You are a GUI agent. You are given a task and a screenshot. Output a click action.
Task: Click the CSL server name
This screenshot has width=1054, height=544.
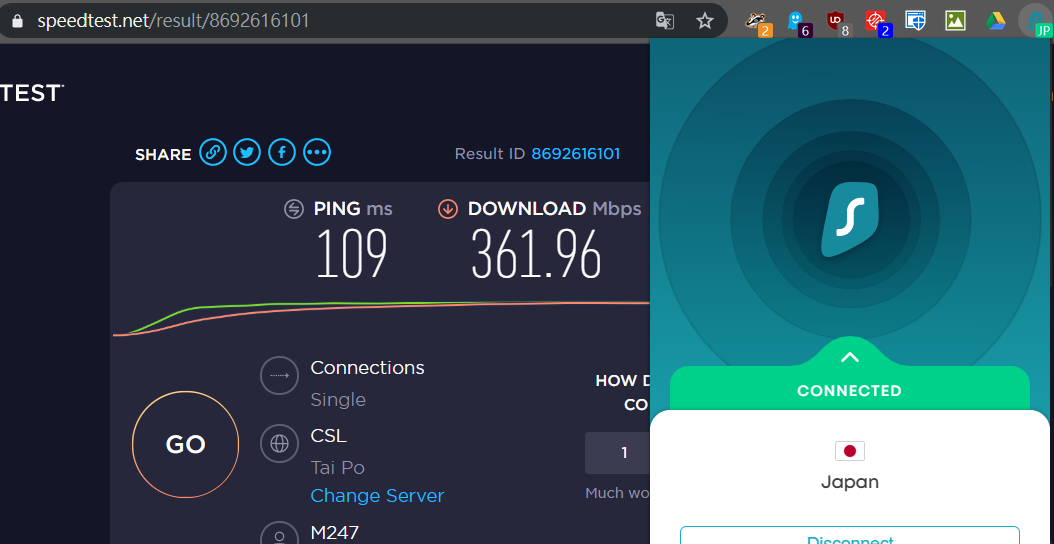[329, 436]
